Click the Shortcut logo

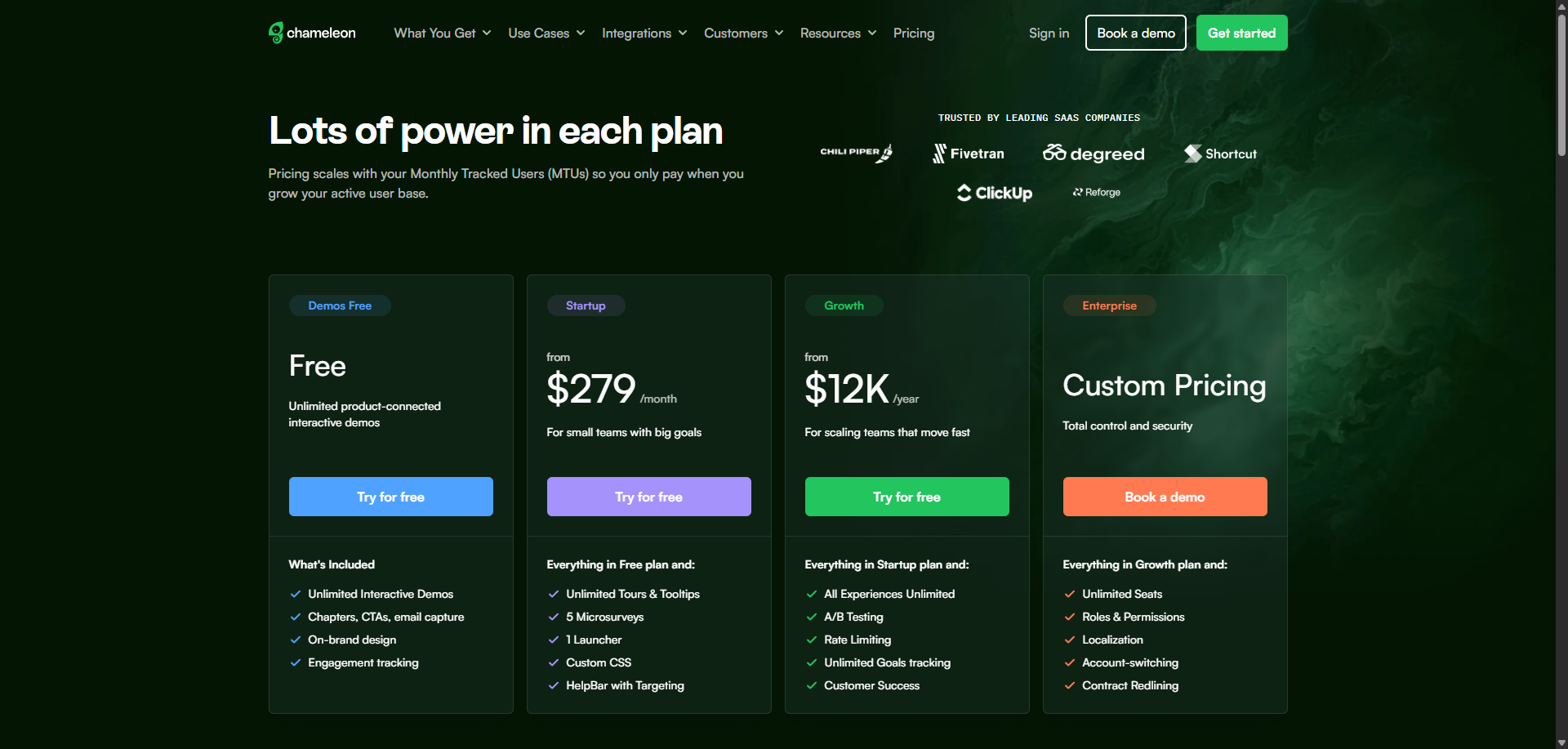point(1220,154)
